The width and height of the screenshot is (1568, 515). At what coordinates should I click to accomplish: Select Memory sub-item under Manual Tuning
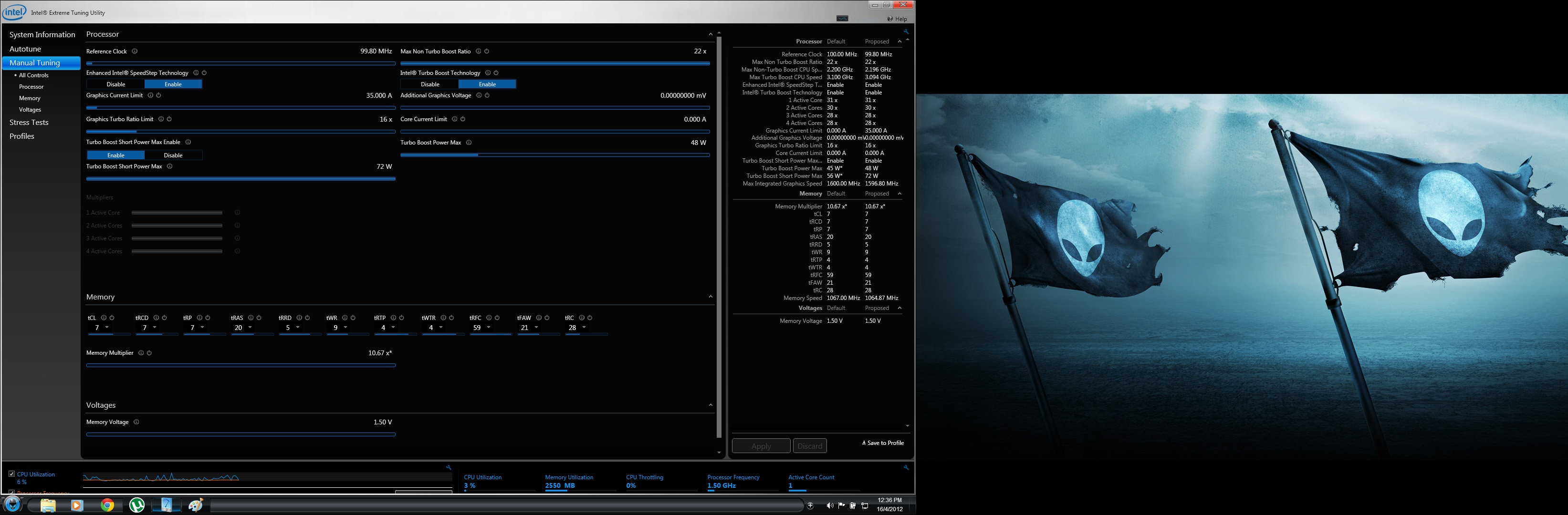(29, 99)
